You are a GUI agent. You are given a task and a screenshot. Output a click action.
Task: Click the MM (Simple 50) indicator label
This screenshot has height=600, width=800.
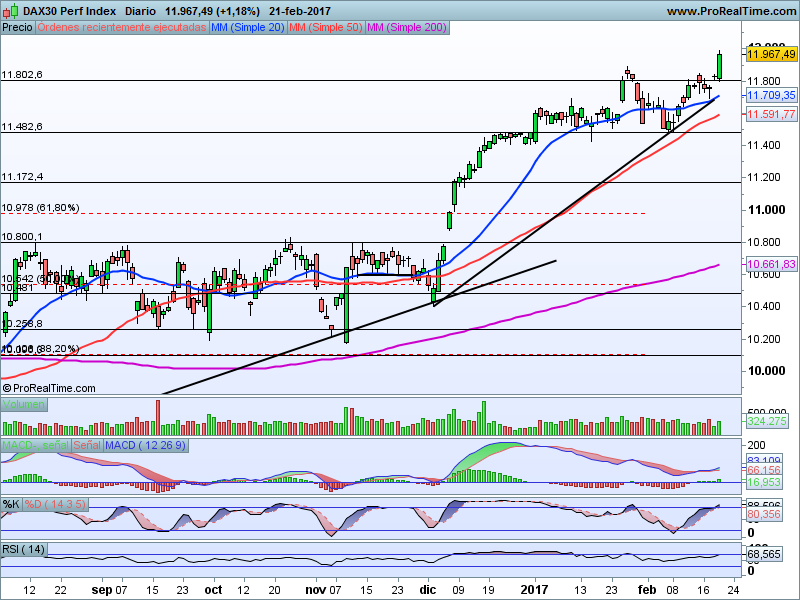pyautogui.click(x=326, y=28)
